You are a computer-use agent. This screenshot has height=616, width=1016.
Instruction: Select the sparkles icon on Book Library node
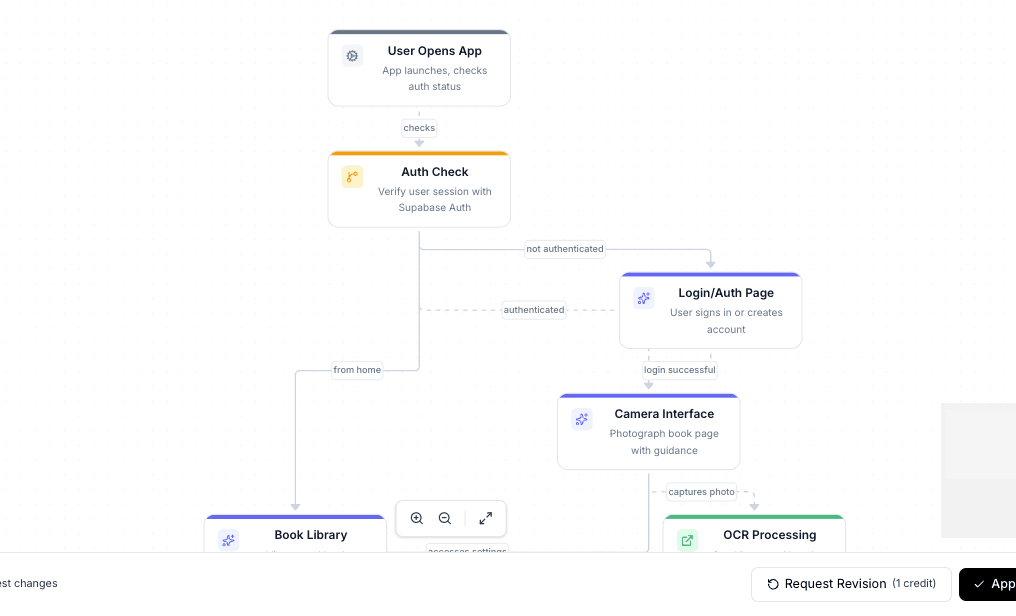point(228,540)
